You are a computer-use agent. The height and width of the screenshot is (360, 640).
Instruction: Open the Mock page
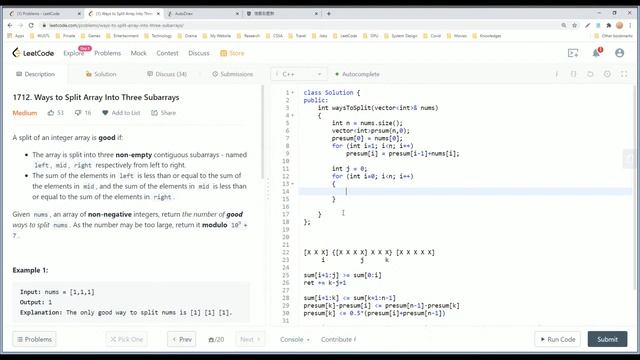pos(138,53)
